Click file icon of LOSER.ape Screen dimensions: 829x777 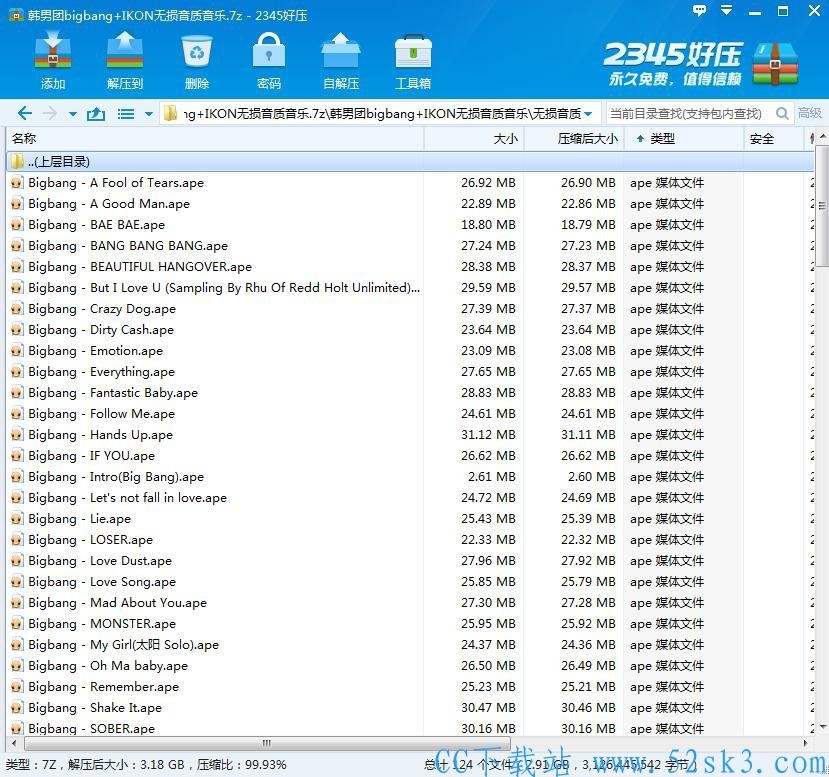tap(17, 540)
